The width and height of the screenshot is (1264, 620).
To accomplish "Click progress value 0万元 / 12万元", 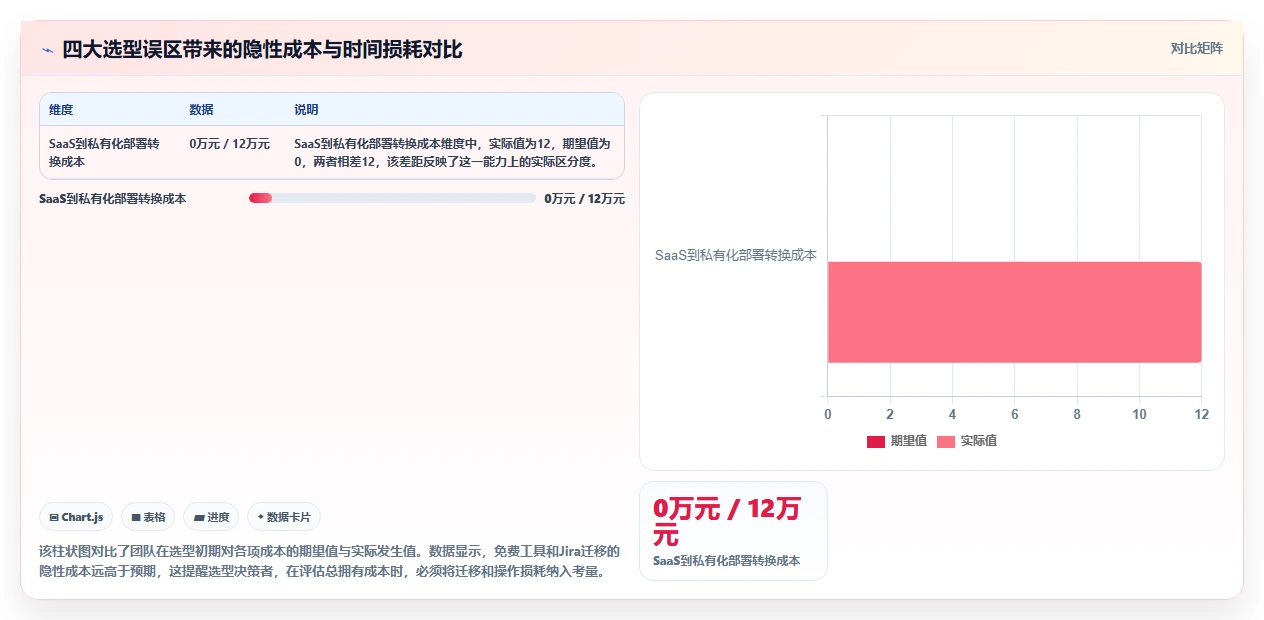I will click(x=584, y=199).
